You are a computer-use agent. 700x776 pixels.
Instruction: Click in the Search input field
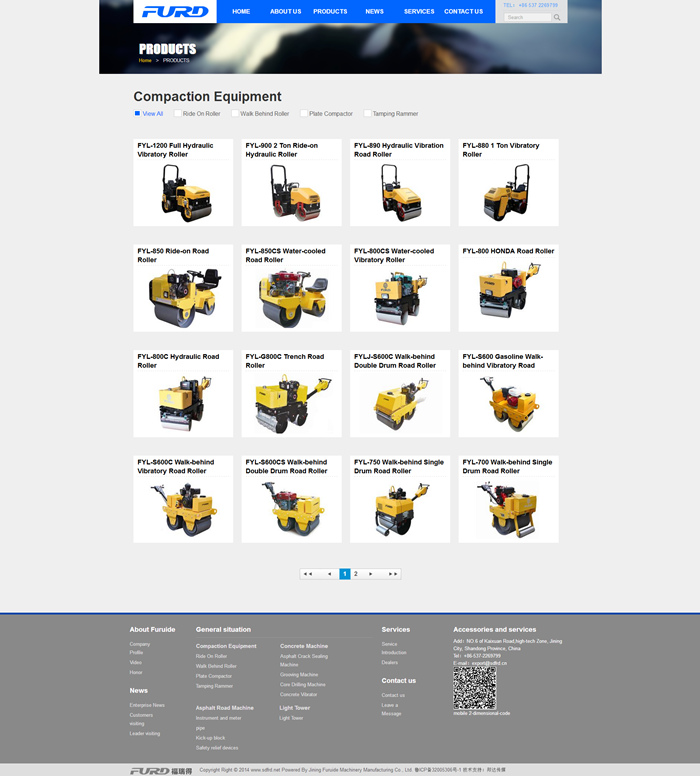point(528,17)
